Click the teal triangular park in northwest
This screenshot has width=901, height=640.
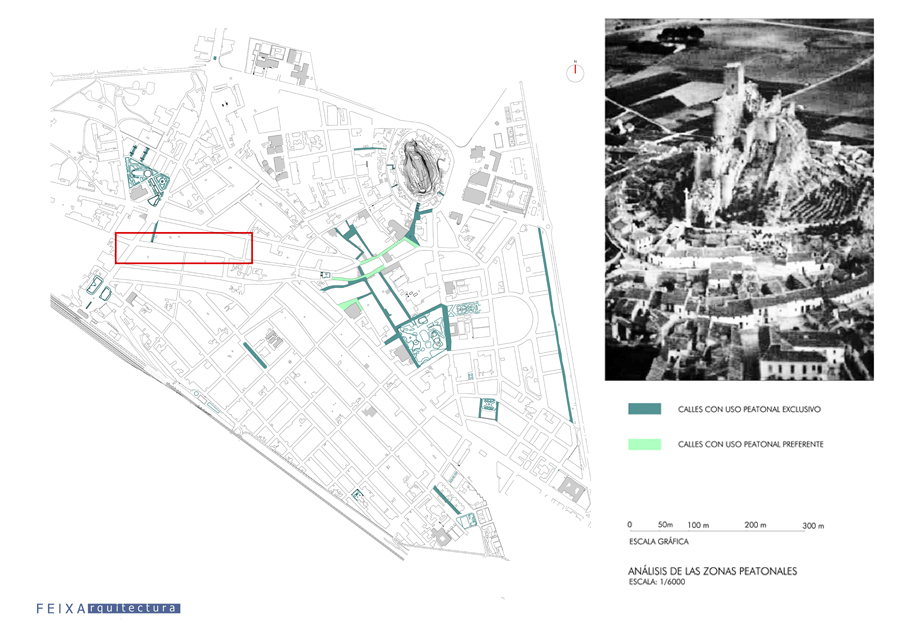(x=148, y=182)
